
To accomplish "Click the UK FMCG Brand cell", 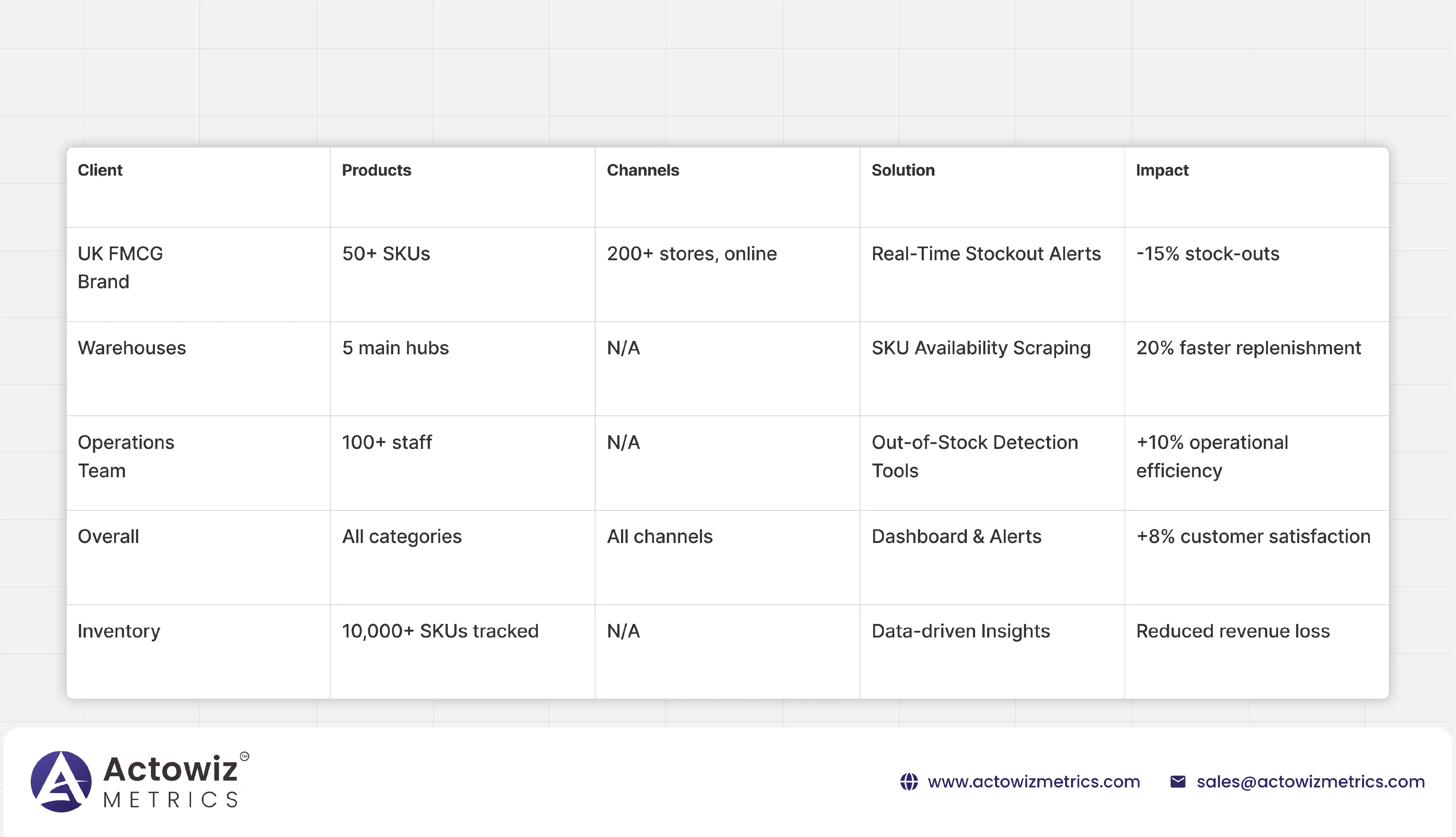I will pos(120,267).
